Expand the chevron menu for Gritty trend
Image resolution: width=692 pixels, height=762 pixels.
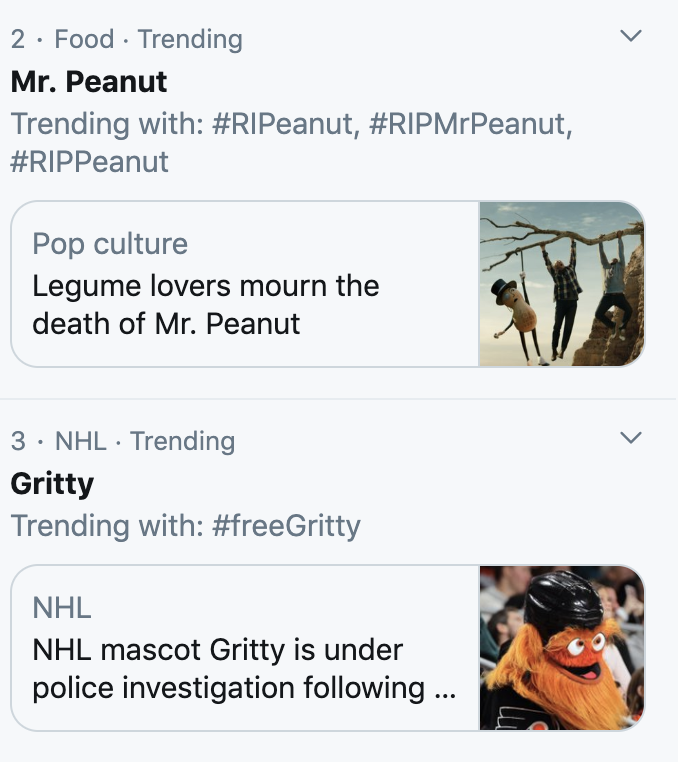[630, 438]
